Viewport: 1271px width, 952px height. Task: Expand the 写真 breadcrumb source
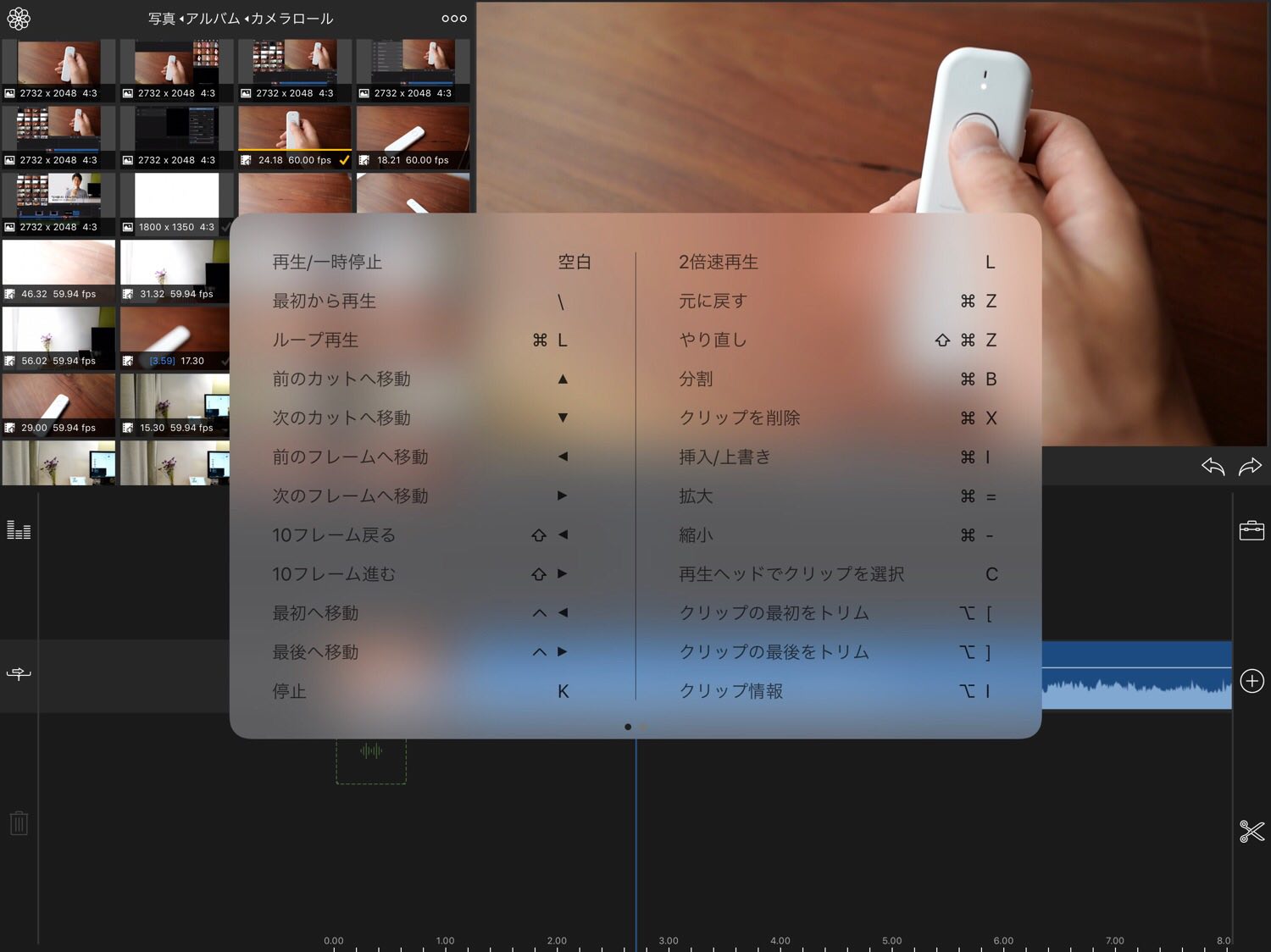tap(162, 19)
